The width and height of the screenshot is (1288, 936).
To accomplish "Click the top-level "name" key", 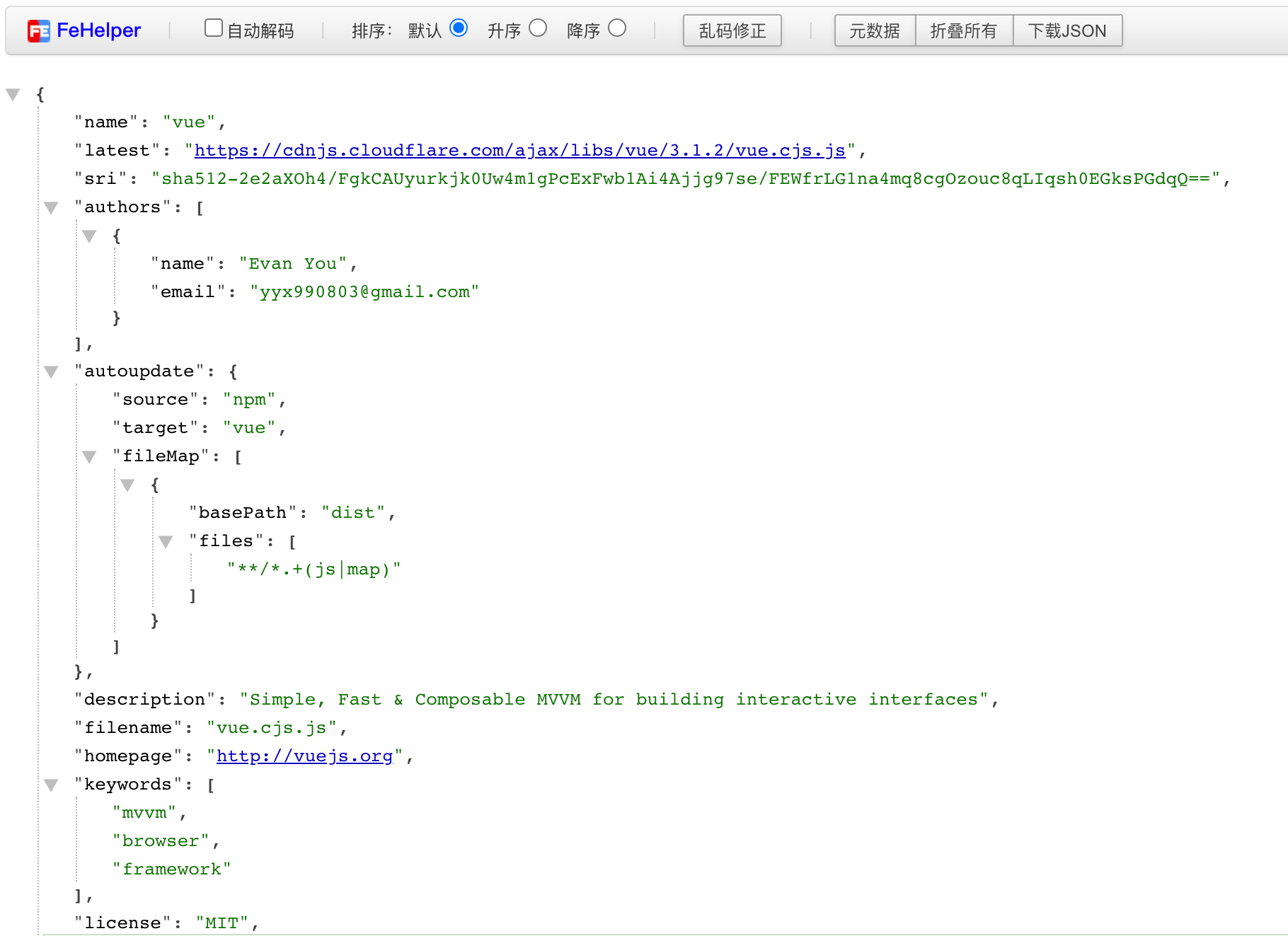I will (106, 122).
